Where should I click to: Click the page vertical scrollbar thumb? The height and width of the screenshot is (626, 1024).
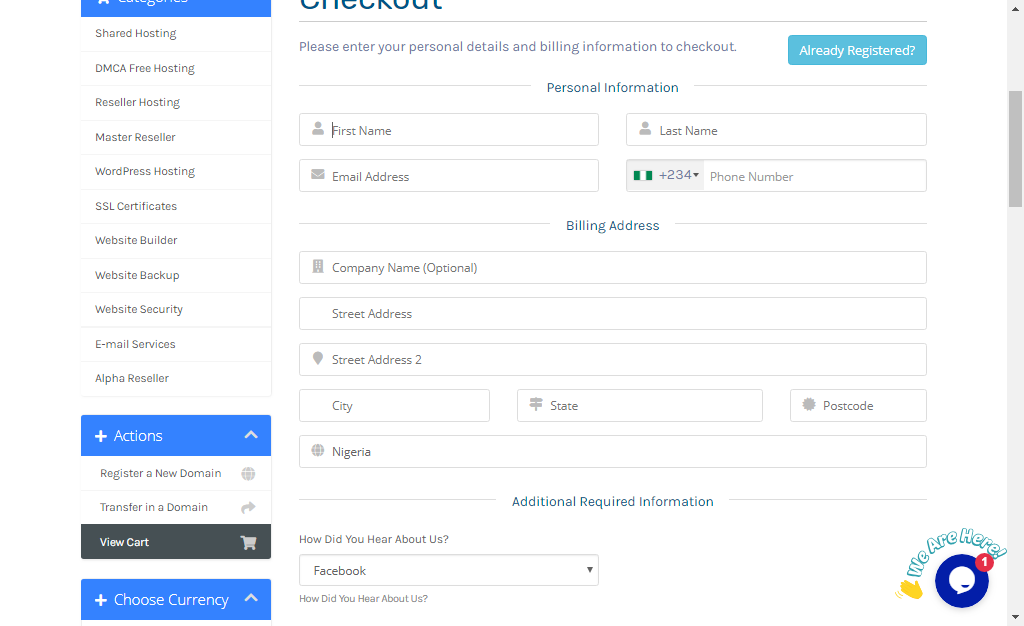(x=1016, y=149)
